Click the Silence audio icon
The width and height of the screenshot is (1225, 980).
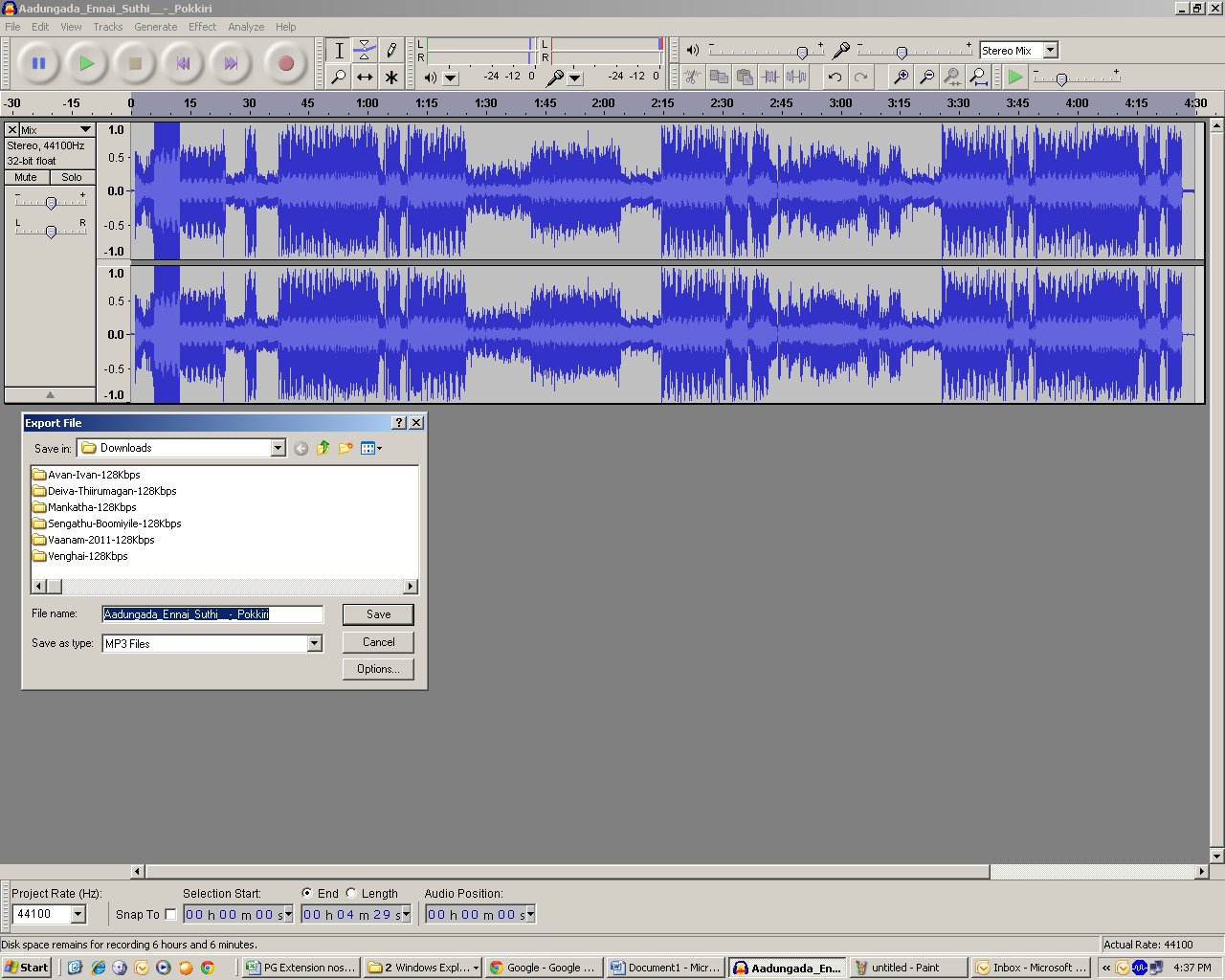tap(796, 77)
